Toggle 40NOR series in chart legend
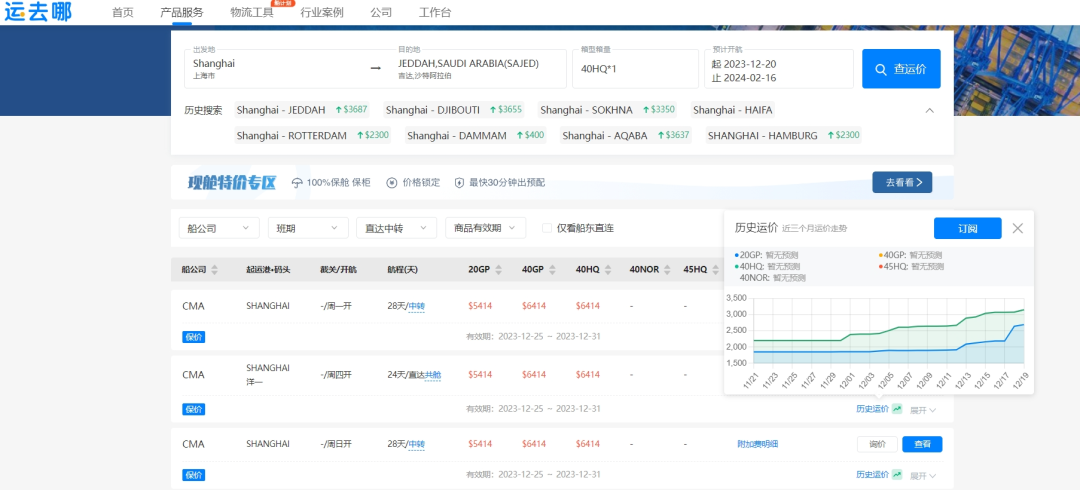This screenshot has width=1080, height=490. (772, 278)
